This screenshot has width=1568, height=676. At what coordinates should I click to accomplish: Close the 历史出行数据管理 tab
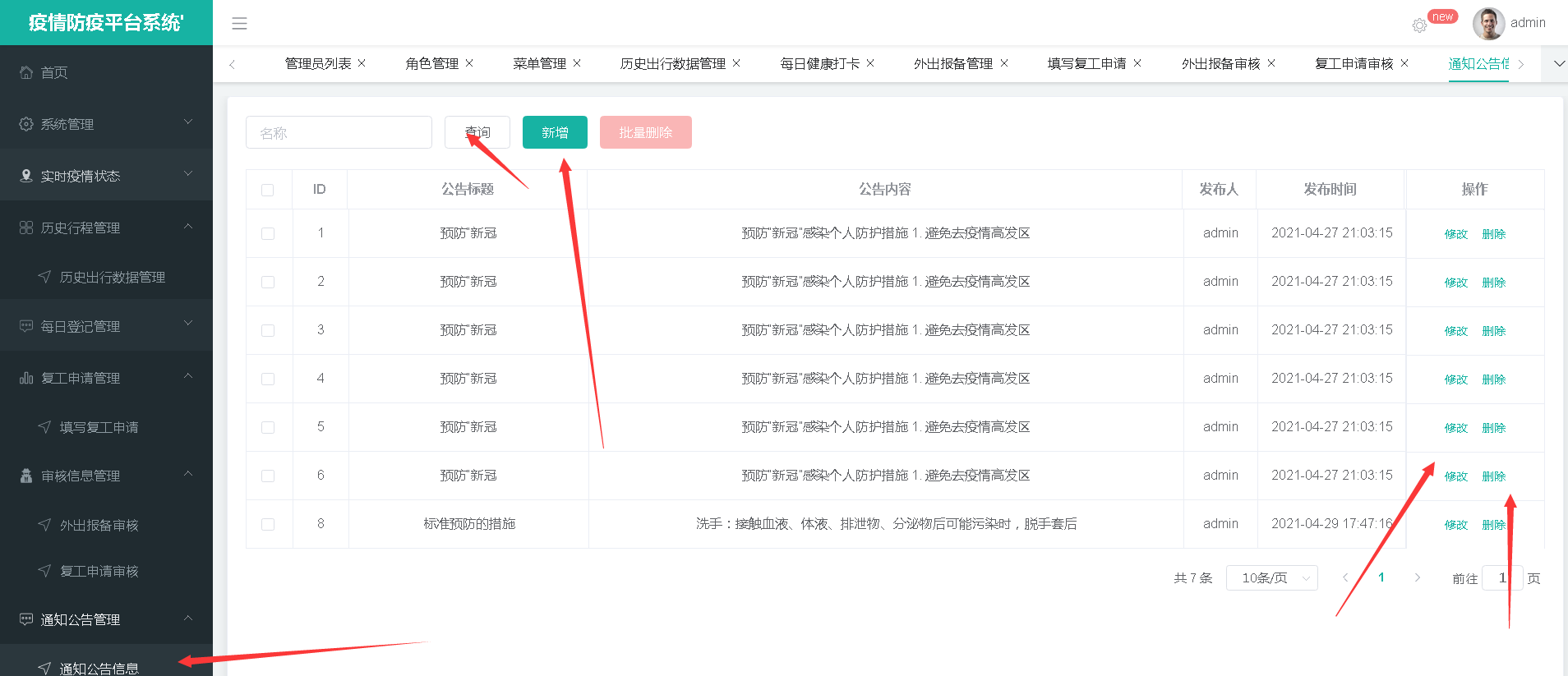click(x=736, y=63)
